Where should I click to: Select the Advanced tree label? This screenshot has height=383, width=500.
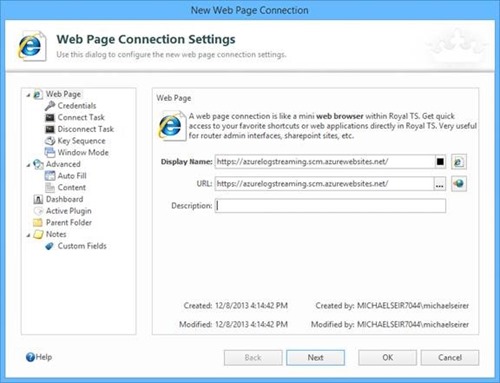click(x=63, y=164)
